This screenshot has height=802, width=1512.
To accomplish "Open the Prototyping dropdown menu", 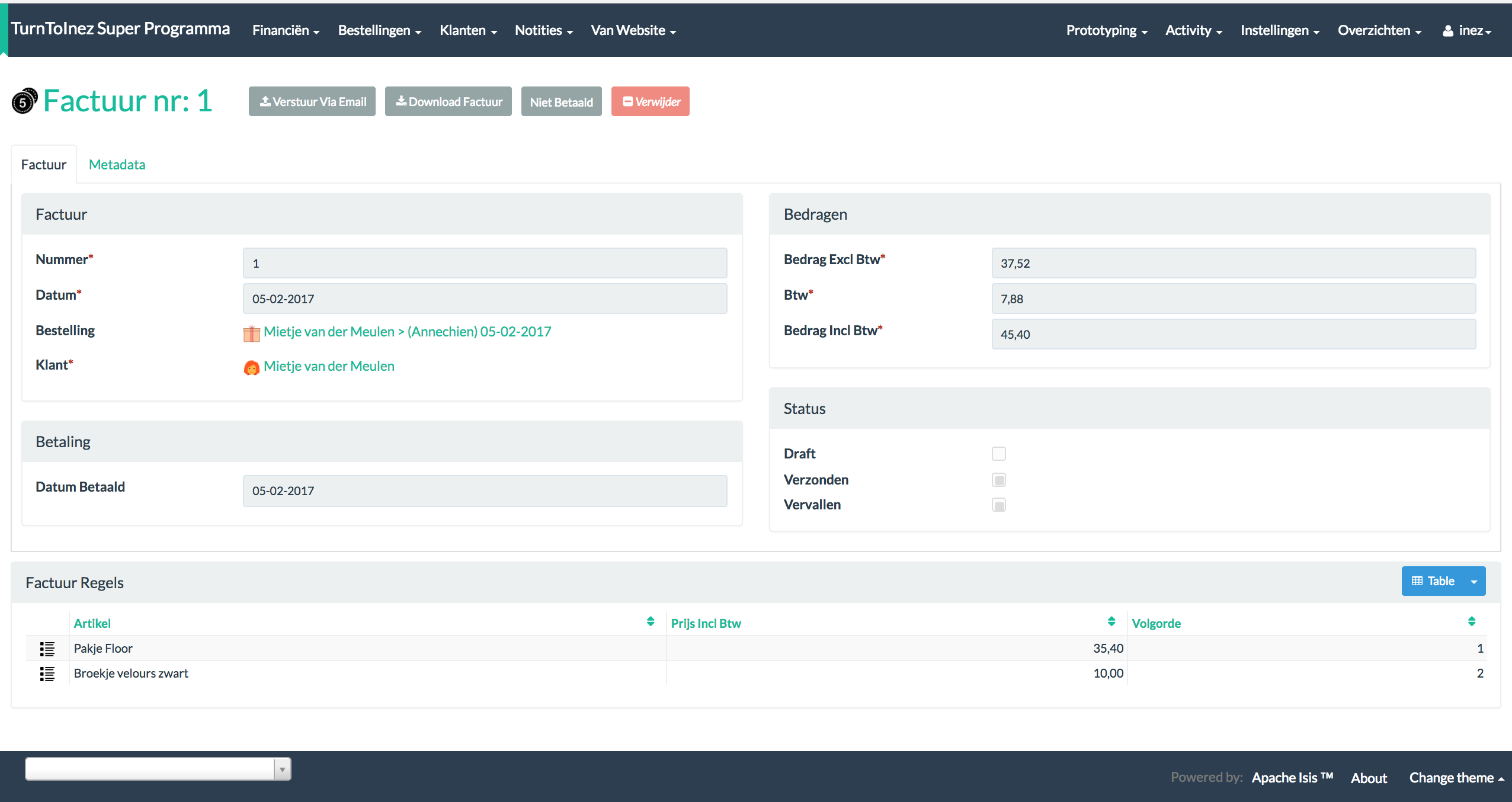I will pos(1107,30).
